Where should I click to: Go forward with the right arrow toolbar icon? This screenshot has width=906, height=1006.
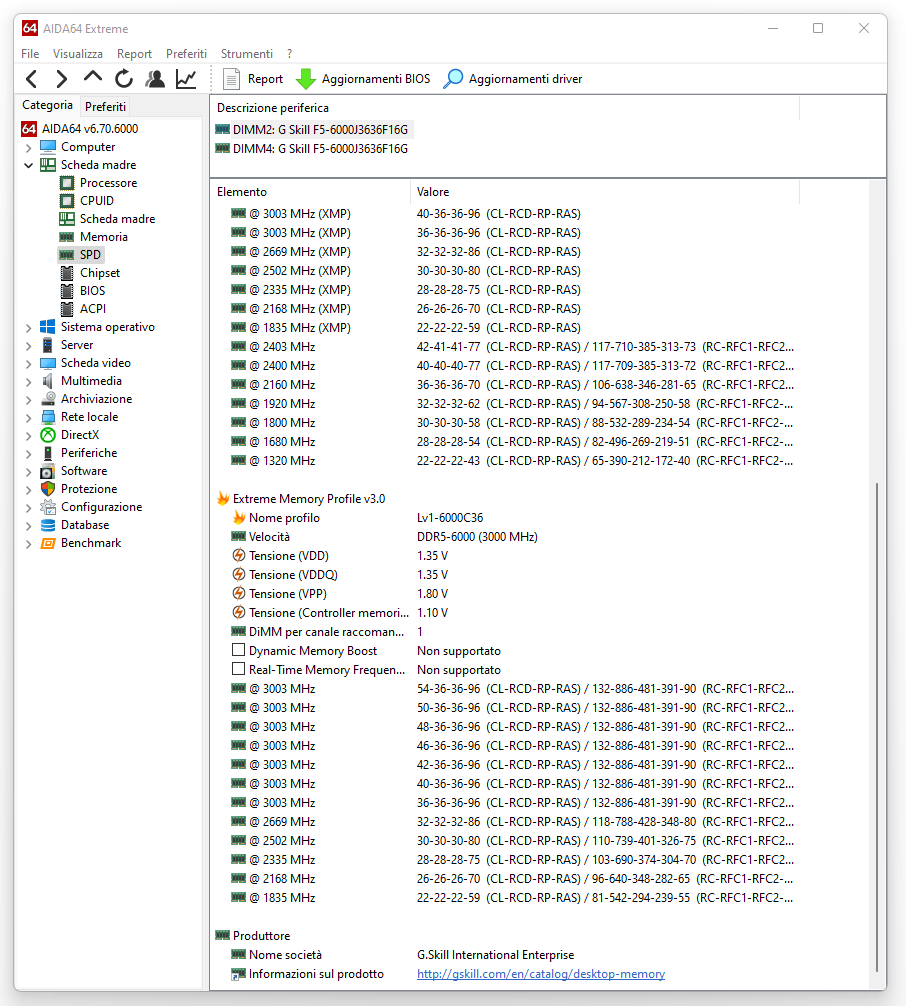(62, 79)
